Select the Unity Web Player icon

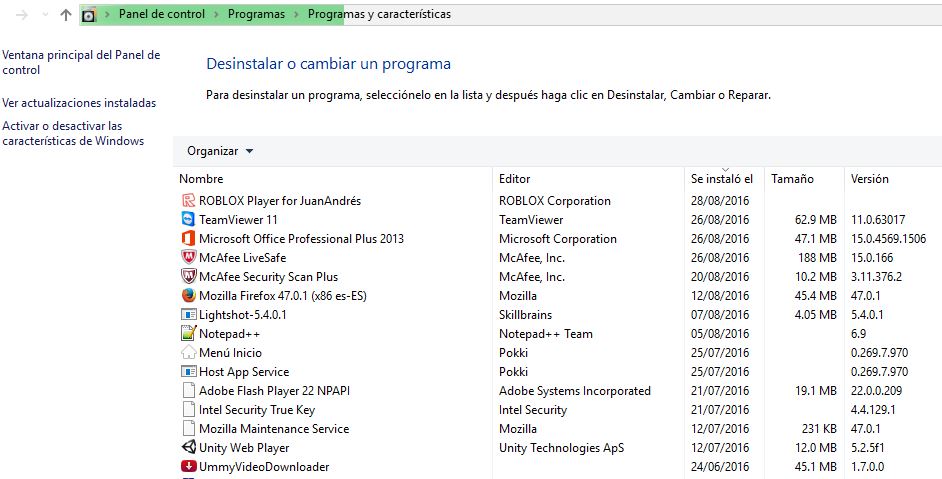(189, 448)
